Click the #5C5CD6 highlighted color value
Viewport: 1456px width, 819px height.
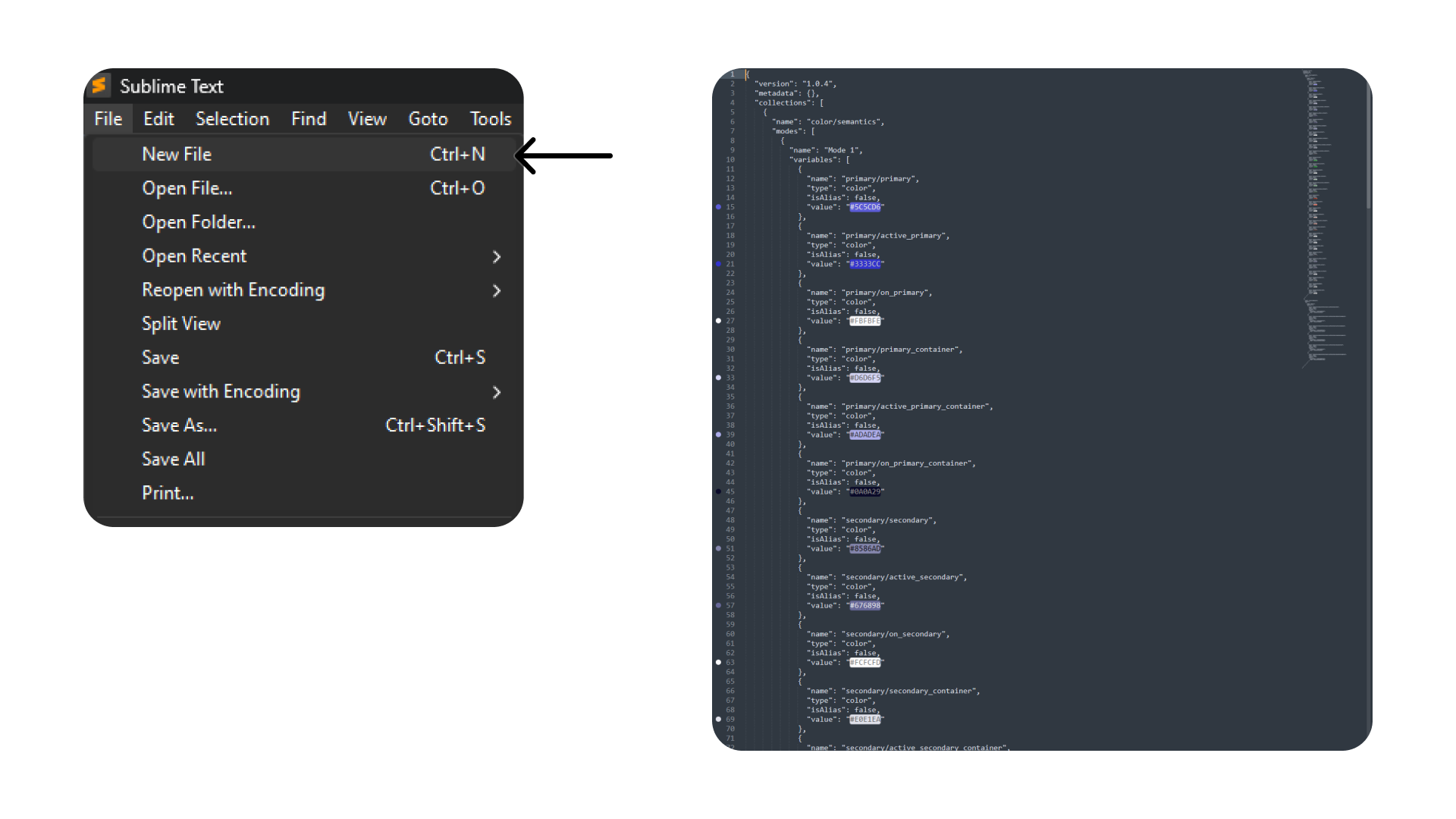pyautogui.click(x=864, y=207)
